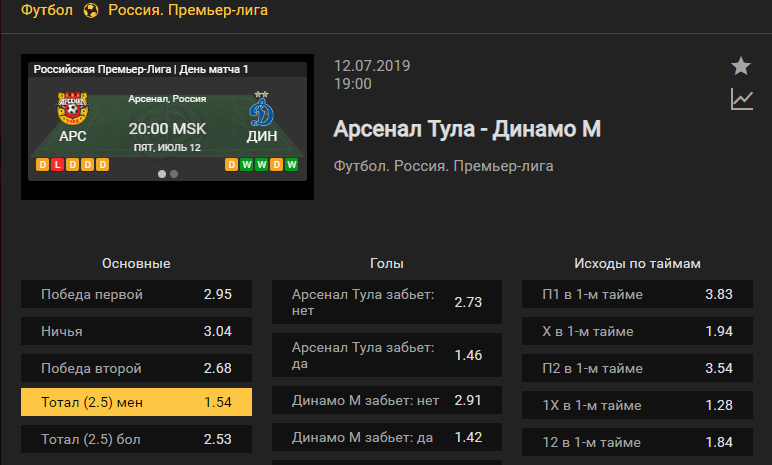Pick Х в 1-м тайме at 1.94
Image resolution: width=772 pixels, height=465 pixels.
point(638,331)
